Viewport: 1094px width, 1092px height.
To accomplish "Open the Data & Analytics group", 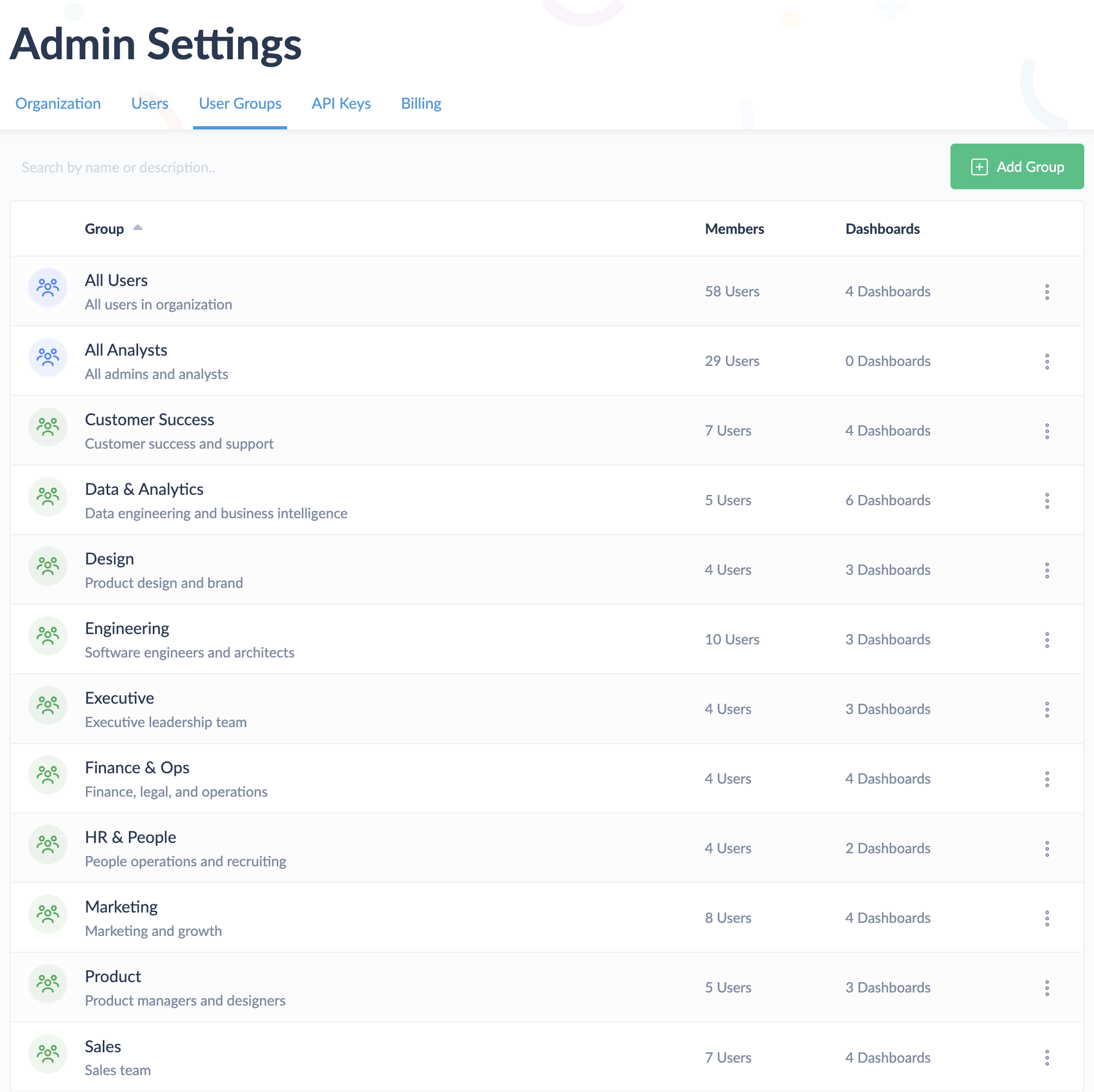I will (x=144, y=489).
